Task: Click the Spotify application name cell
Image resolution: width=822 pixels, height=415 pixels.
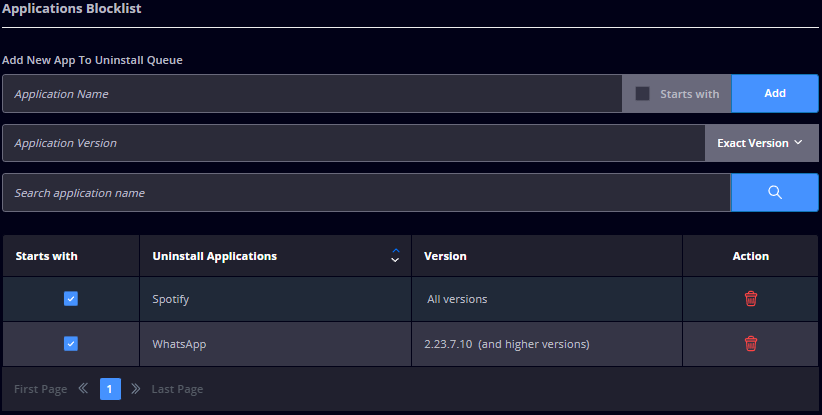Action: (x=275, y=299)
